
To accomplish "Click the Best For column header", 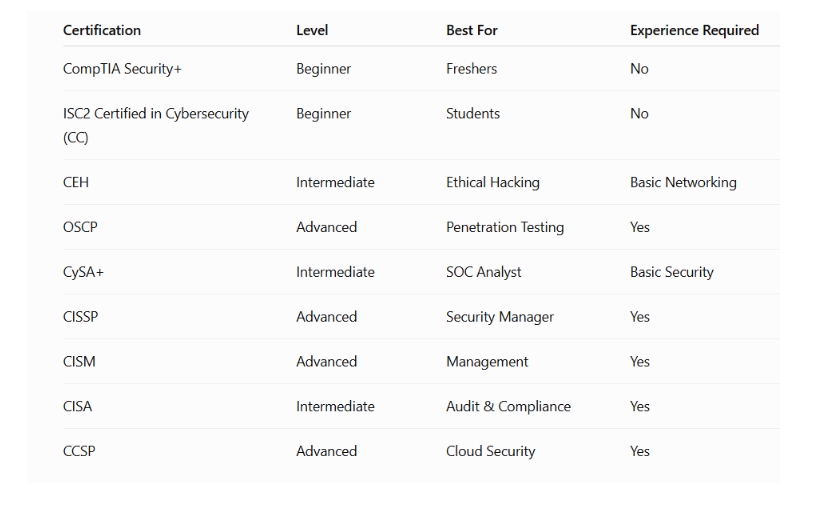I will pos(472,30).
